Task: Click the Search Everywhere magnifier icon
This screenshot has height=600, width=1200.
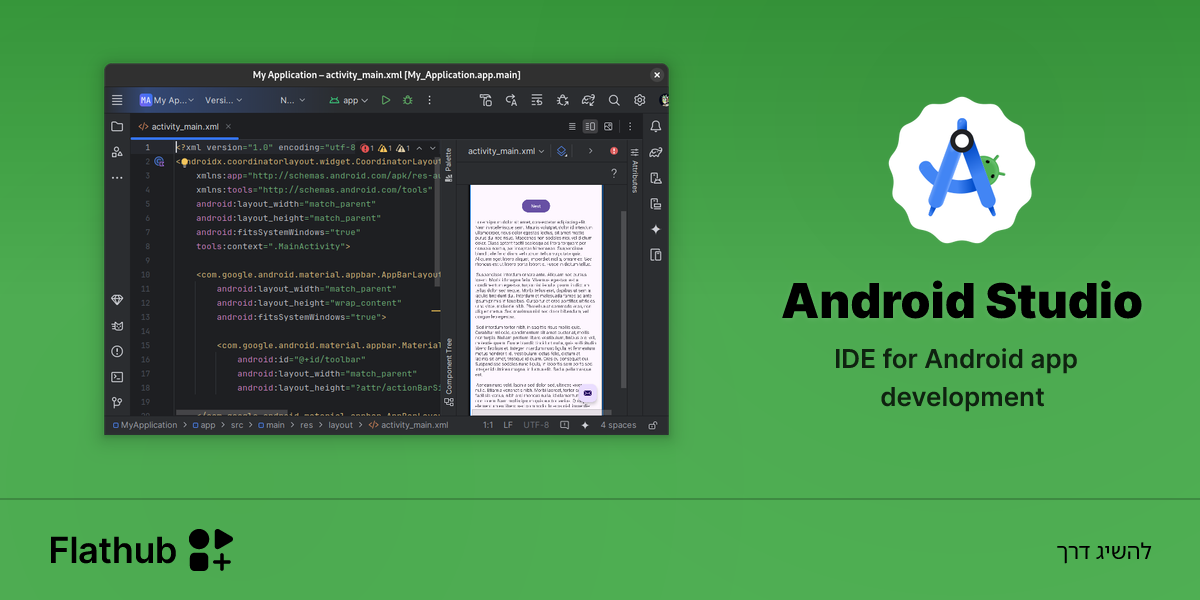Action: click(614, 100)
